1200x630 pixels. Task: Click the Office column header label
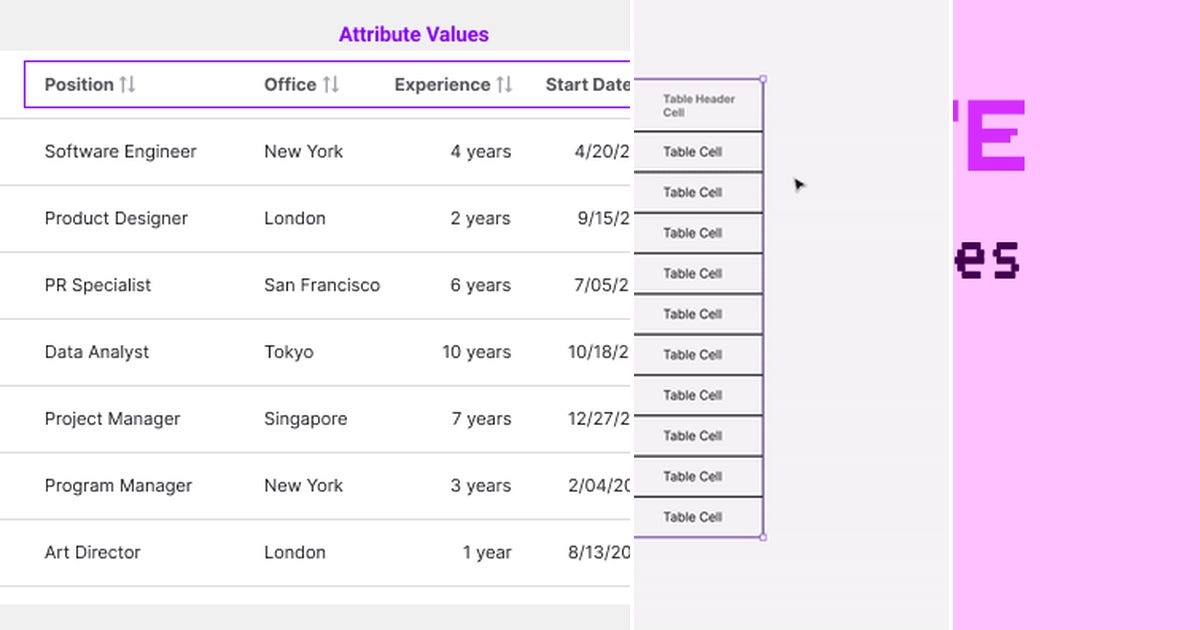click(x=287, y=85)
